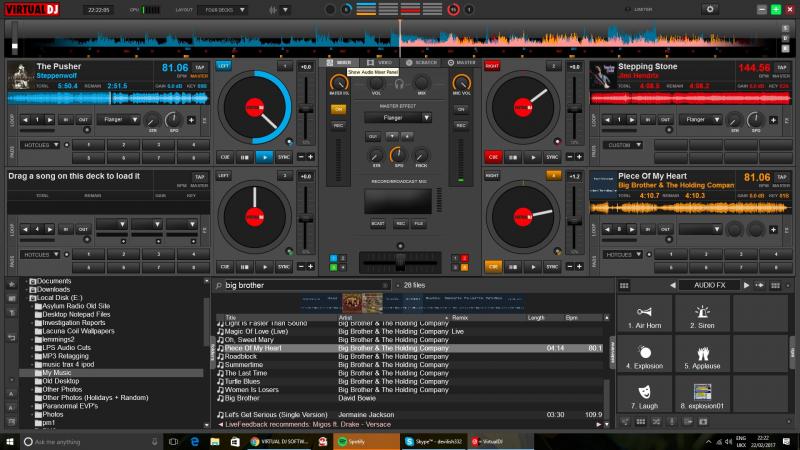Toggle loop OUT on The Pusher deck
This screenshot has height=450, width=800.
(x=83, y=120)
